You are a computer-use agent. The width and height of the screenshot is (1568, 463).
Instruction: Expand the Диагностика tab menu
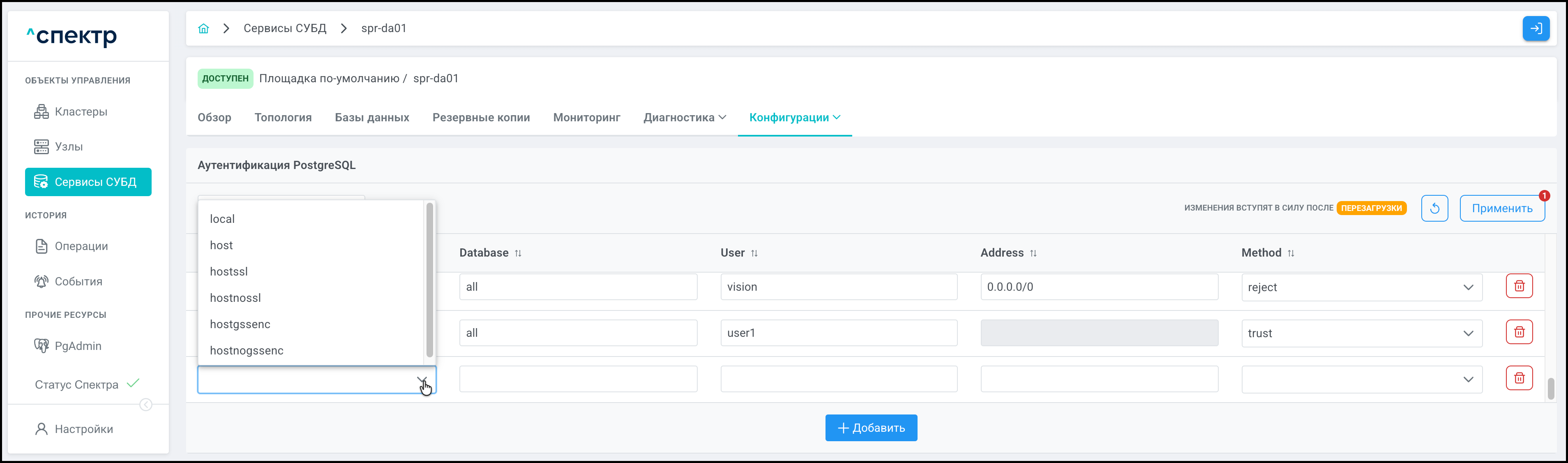tap(684, 118)
